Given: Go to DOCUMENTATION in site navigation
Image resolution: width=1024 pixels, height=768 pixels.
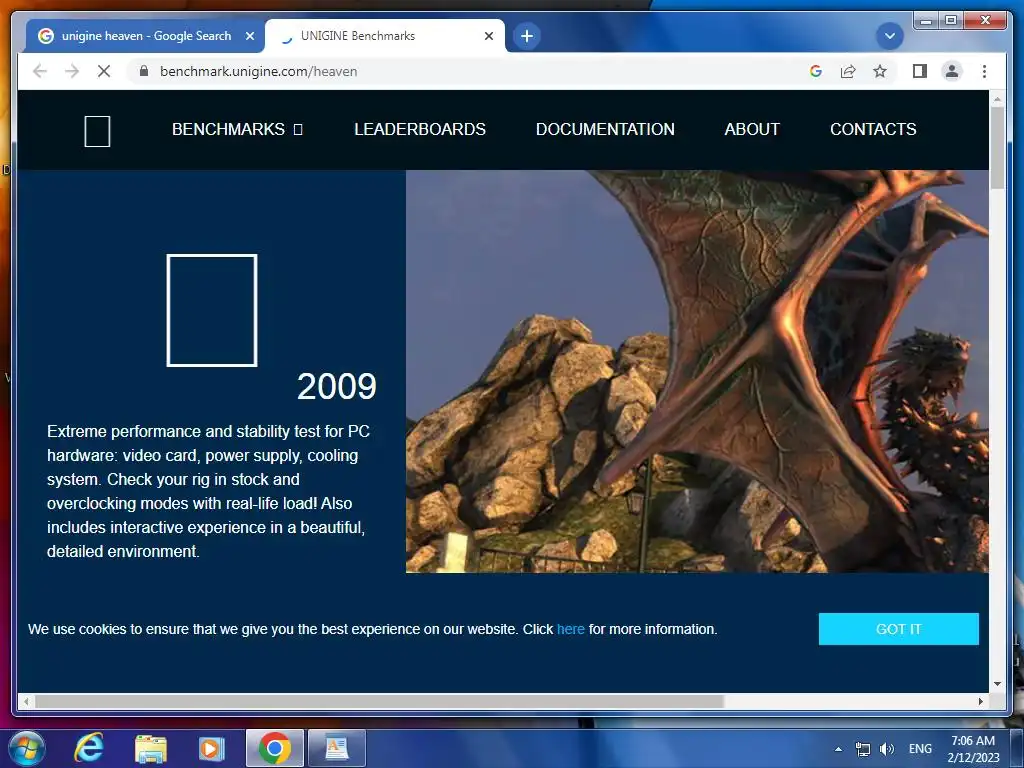Looking at the screenshot, I should pyautogui.click(x=605, y=129).
